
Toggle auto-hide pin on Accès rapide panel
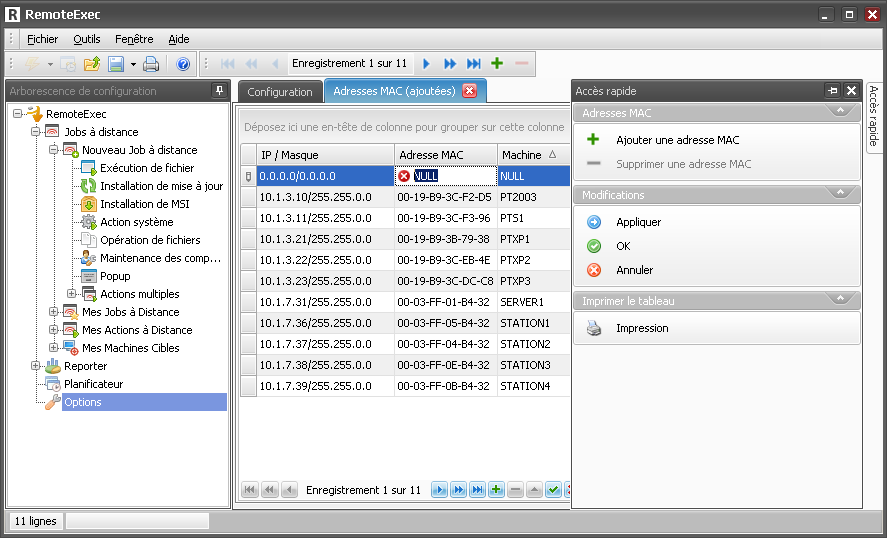coord(832,91)
